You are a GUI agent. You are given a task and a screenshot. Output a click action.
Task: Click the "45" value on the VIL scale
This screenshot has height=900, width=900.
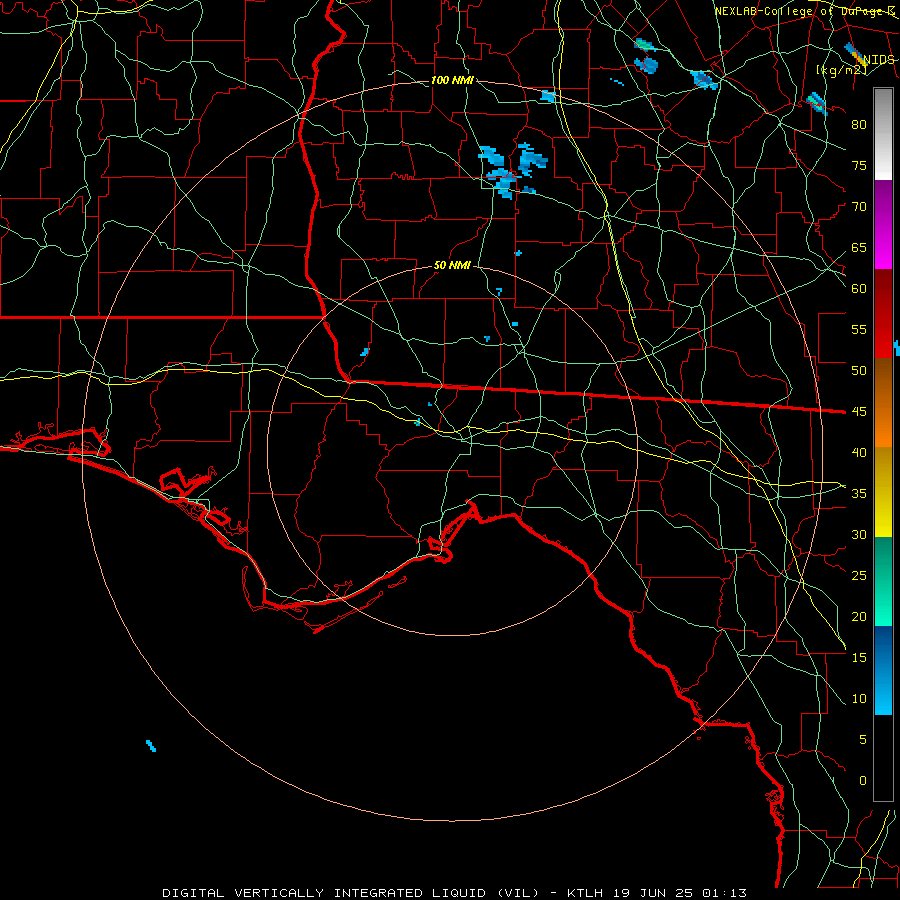(859, 412)
